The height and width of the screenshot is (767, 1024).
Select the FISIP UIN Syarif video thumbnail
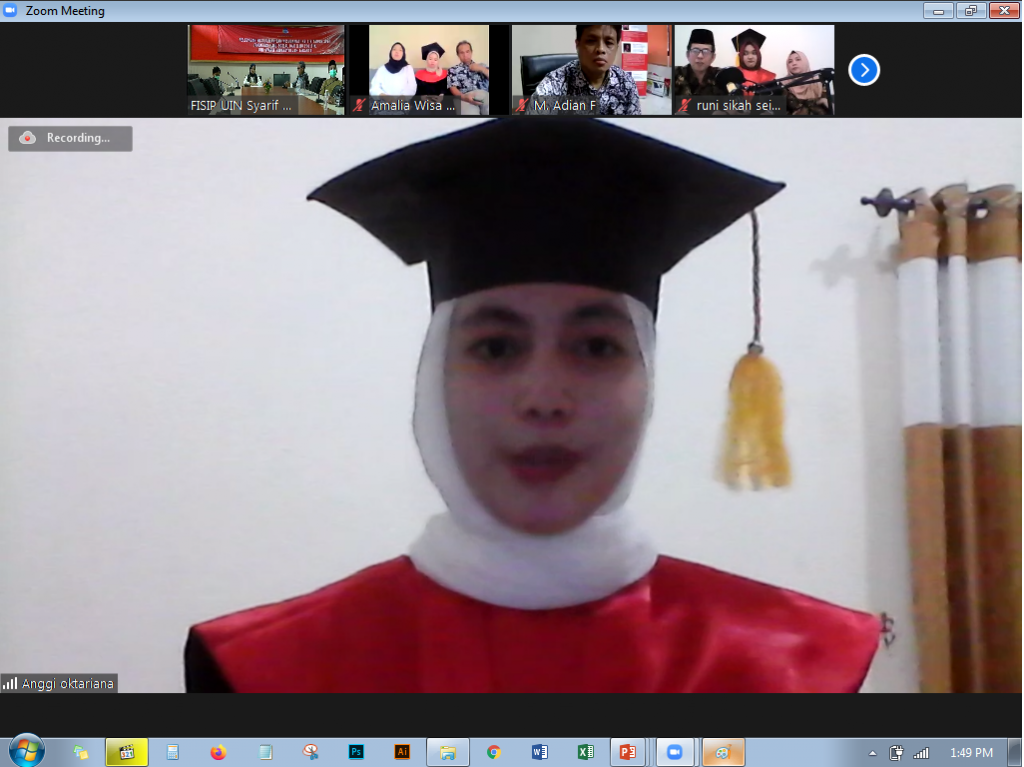coord(266,70)
